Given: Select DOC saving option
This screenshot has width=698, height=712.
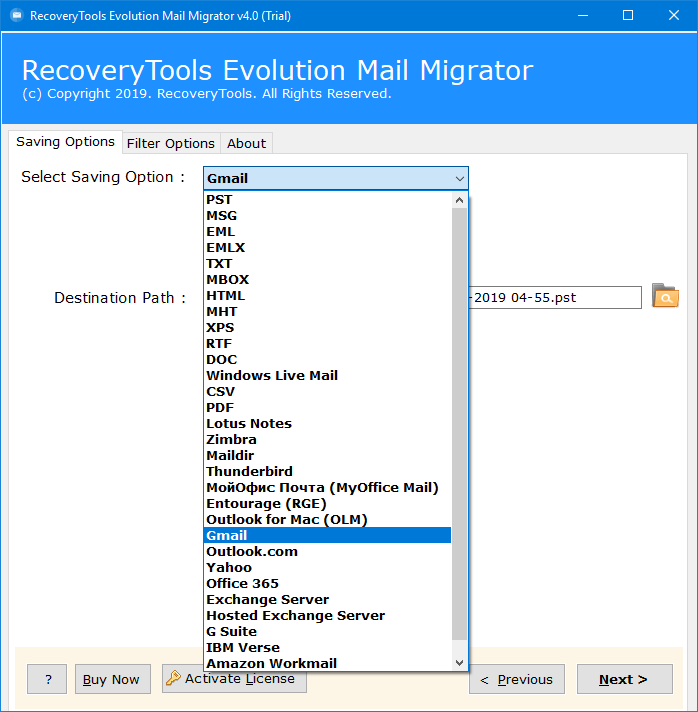Looking at the screenshot, I should click(x=328, y=360).
